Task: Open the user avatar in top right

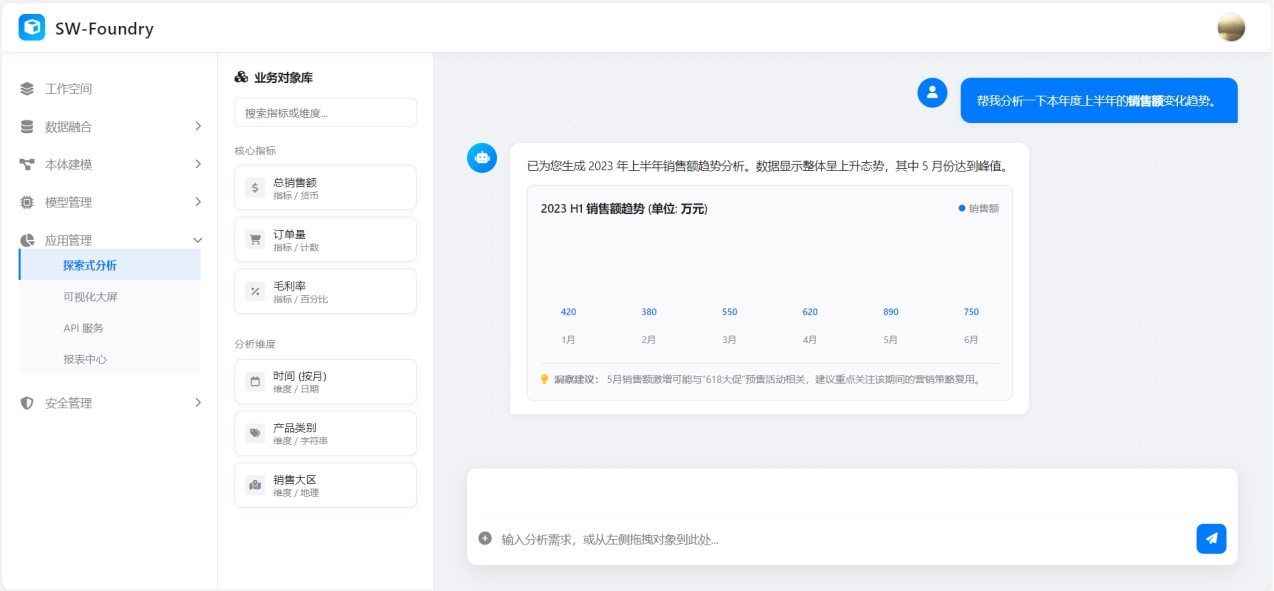Action: click(x=1231, y=28)
